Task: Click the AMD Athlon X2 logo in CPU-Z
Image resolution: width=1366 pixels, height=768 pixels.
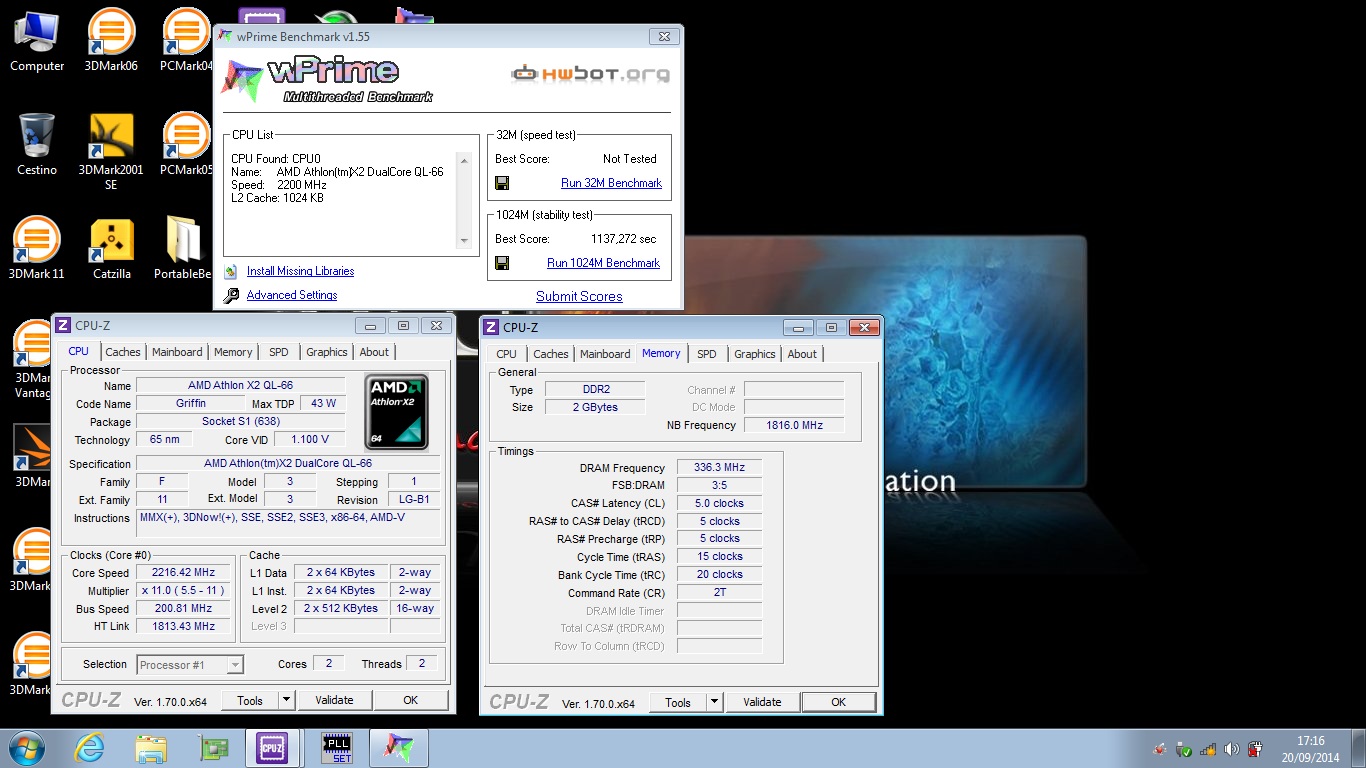Action: (x=397, y=412)
